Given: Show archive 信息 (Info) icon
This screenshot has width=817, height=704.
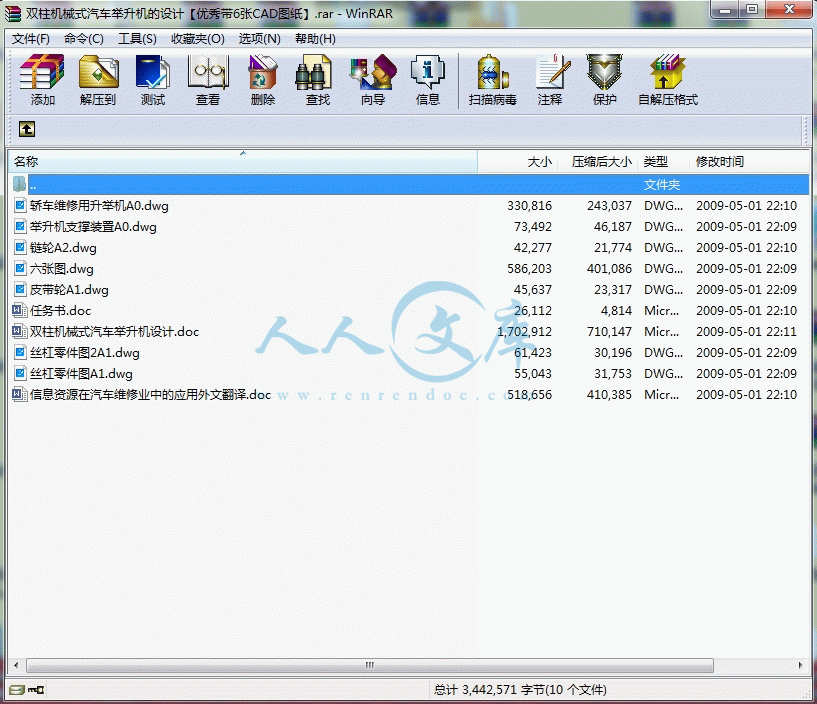Looking at the screenshot, I should click(x=428, y=80).
